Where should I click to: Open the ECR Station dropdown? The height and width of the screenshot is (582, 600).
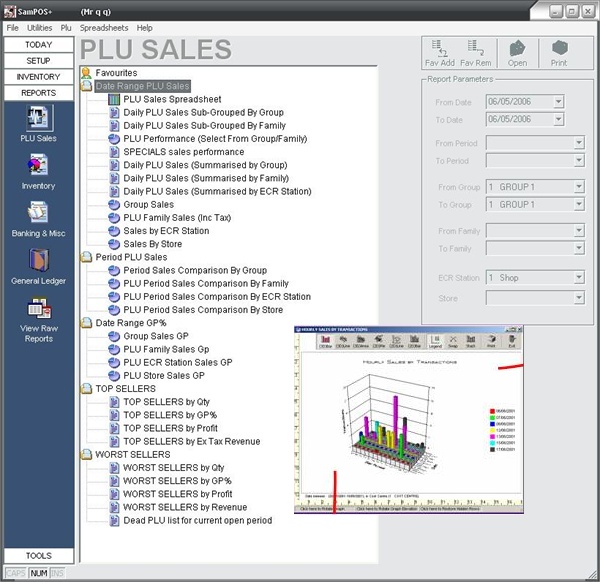point(579,277)
